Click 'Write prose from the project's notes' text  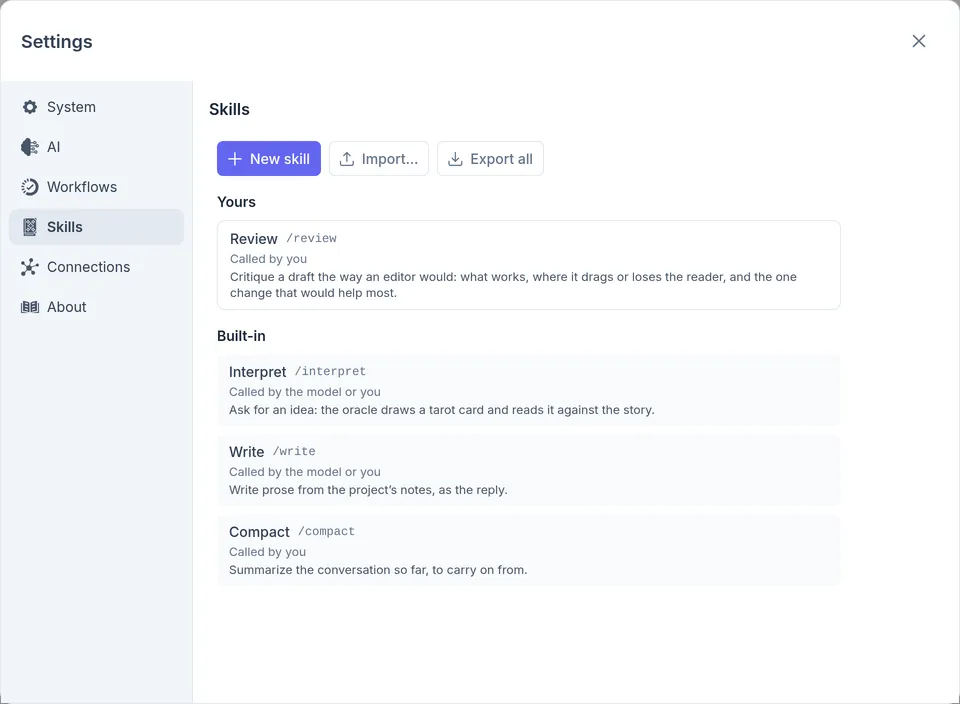368,490
